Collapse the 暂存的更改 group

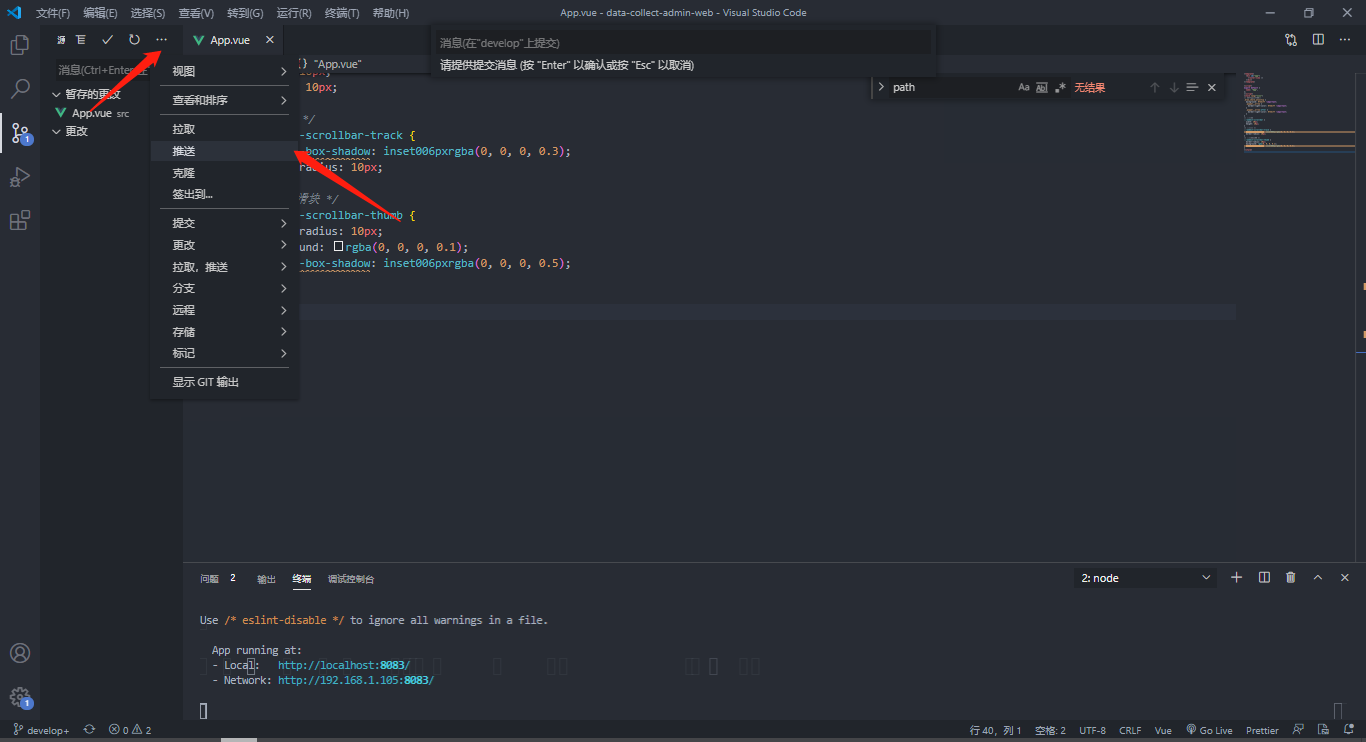[57, 94]
